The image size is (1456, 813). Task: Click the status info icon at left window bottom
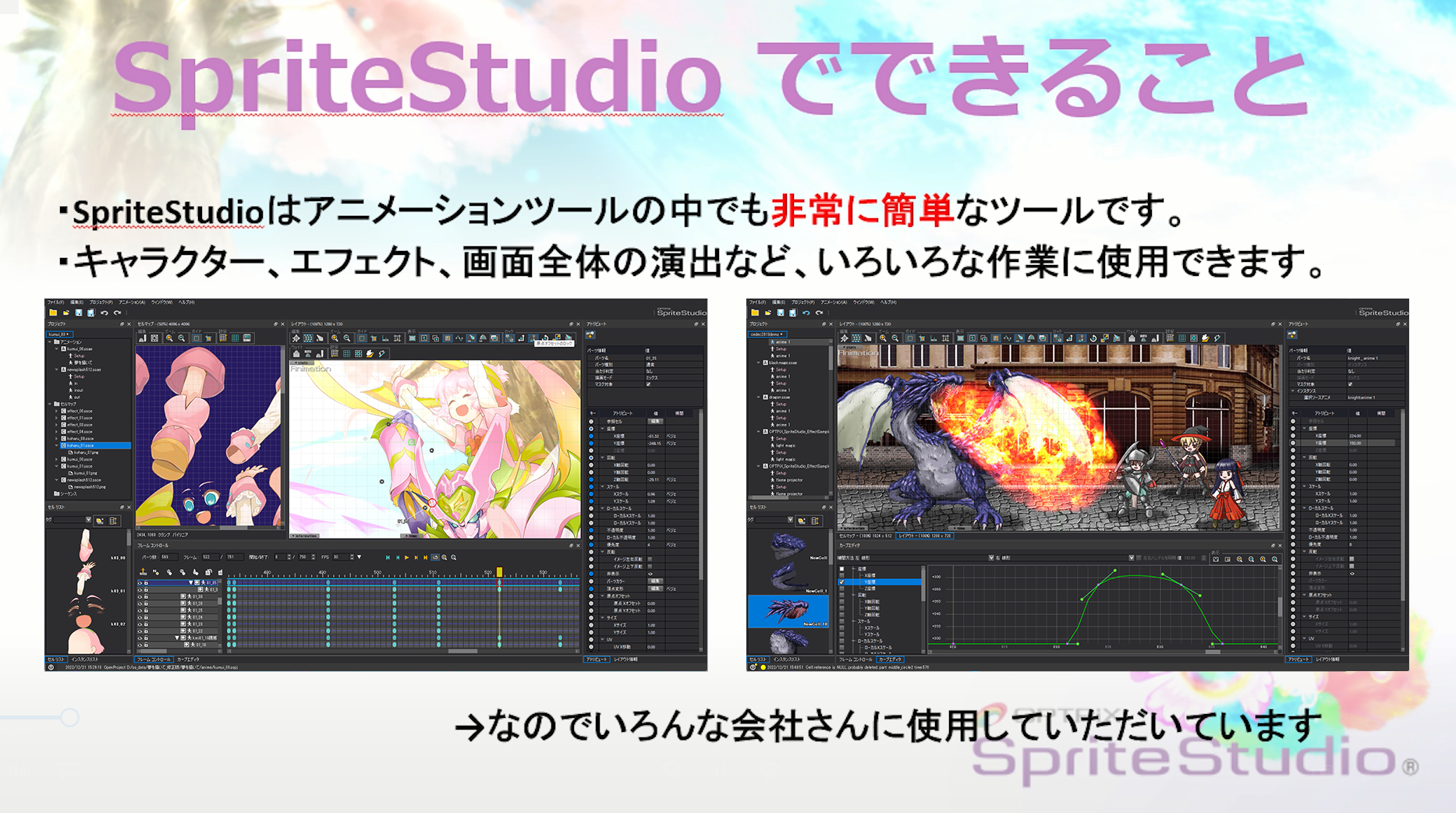(51, 667)
